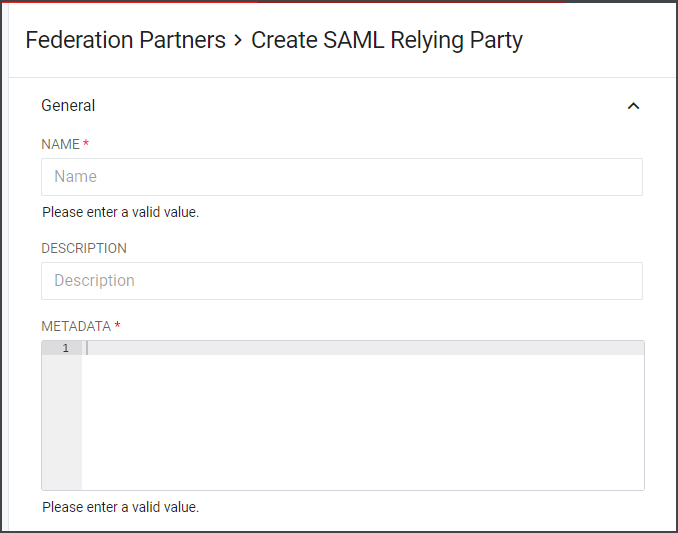Click the red asterisk beside METADATA
Image resolution: width=678 pixels, height=533 pixels.
click(117, 325)
